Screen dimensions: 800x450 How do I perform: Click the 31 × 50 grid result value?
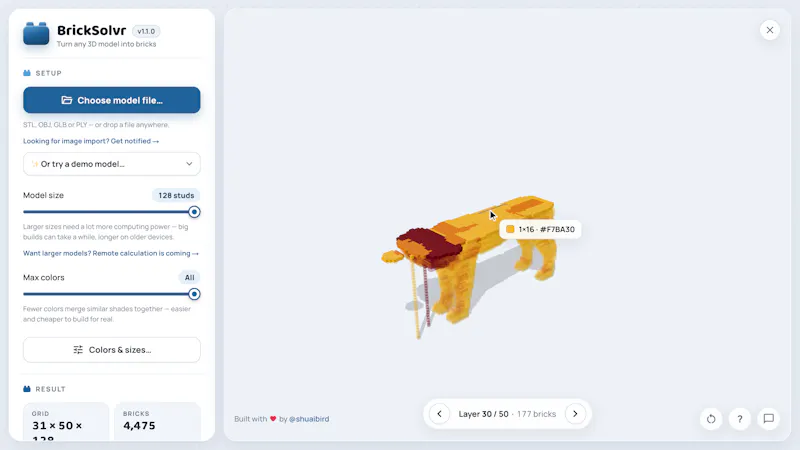tap(57, 431)
